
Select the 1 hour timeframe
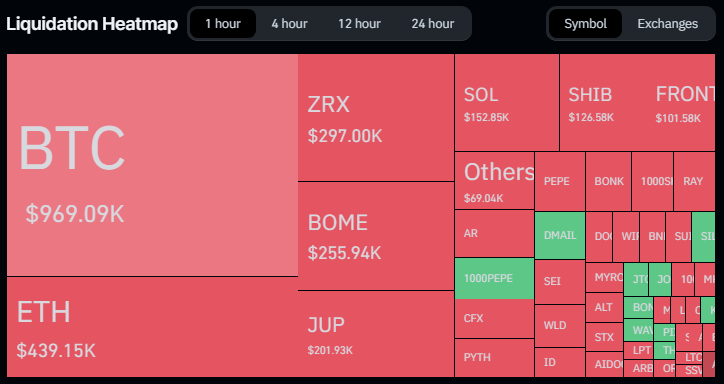[x=223, y=24]
